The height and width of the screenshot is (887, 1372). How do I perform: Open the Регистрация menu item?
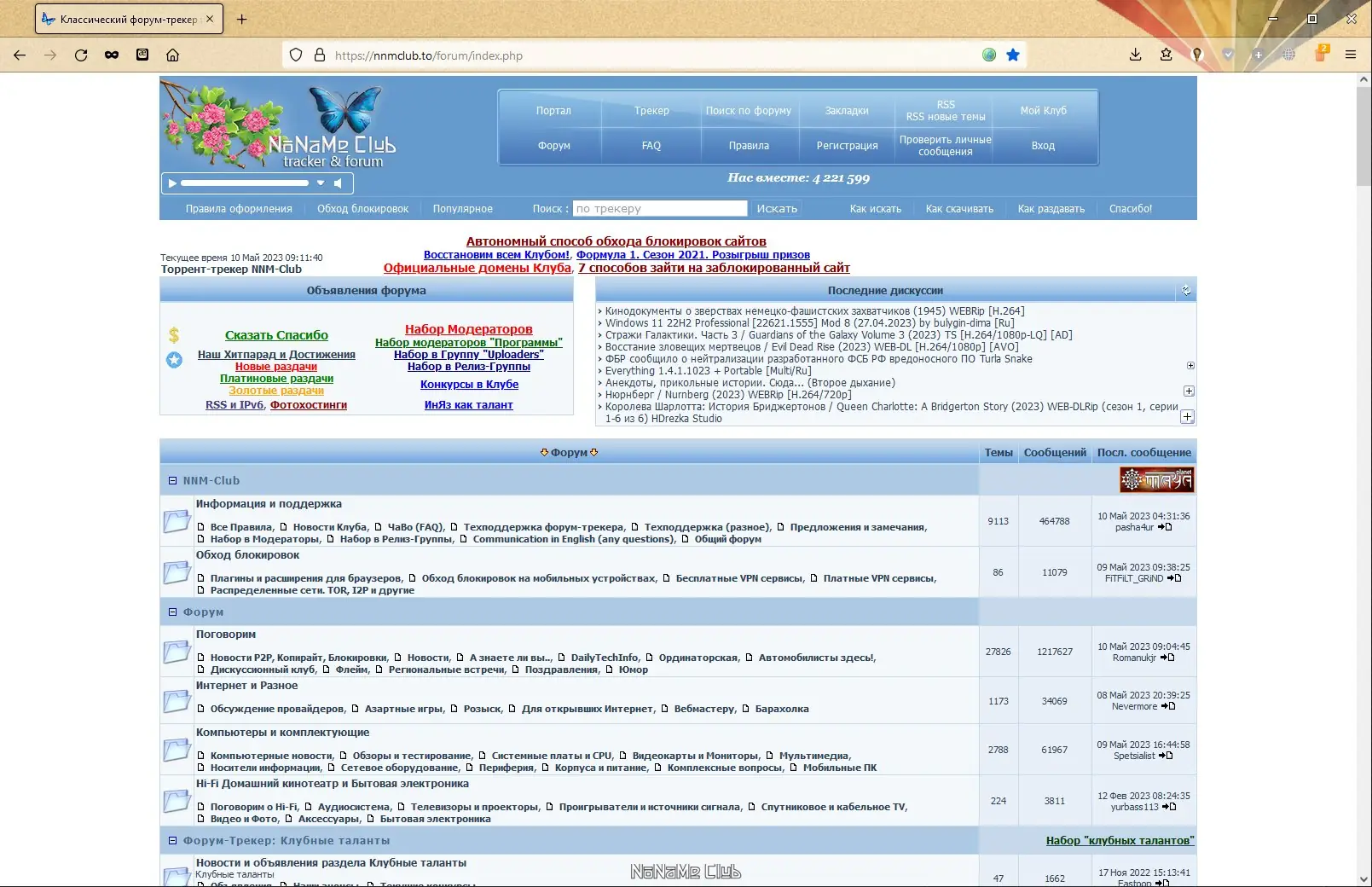coord(847,146)
